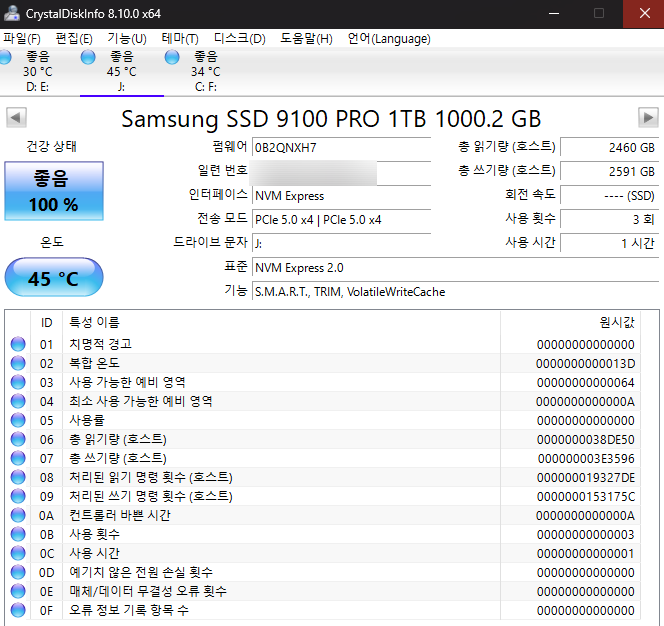Click status orb for 0F 오류 정보 기록 항목 수

[18, 610]
